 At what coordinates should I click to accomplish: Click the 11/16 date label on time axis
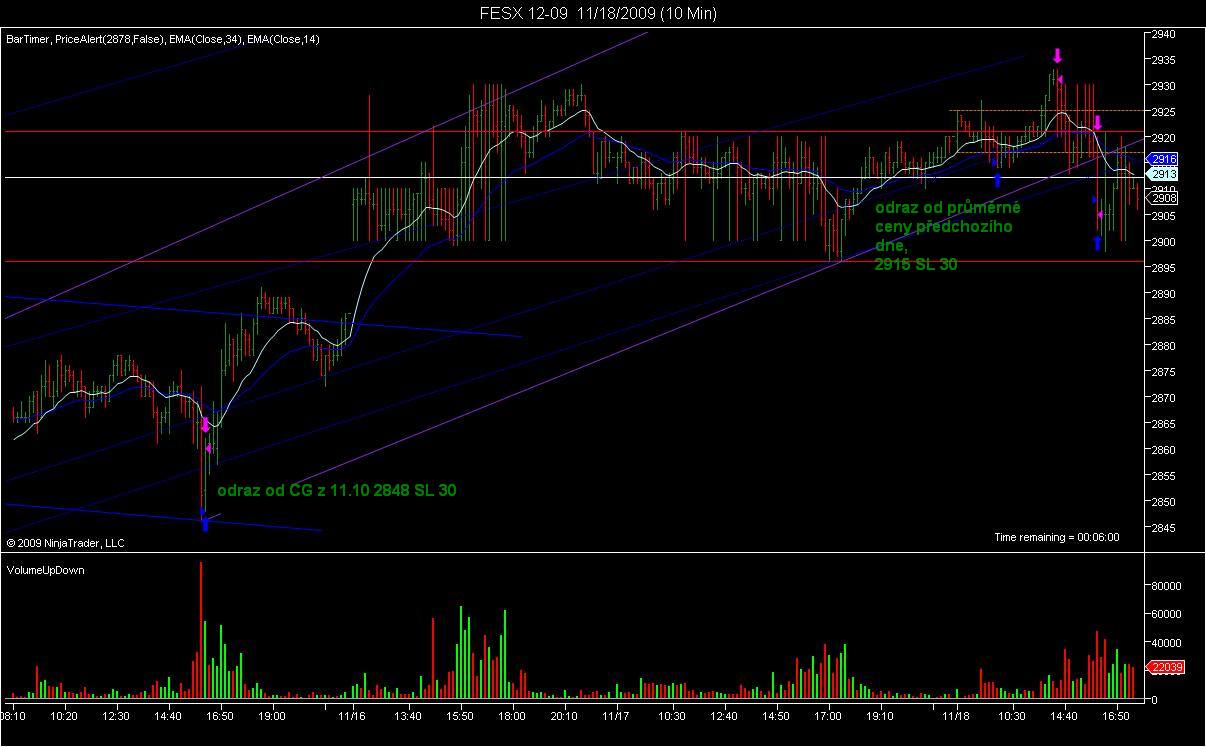[x=351, y=716]
